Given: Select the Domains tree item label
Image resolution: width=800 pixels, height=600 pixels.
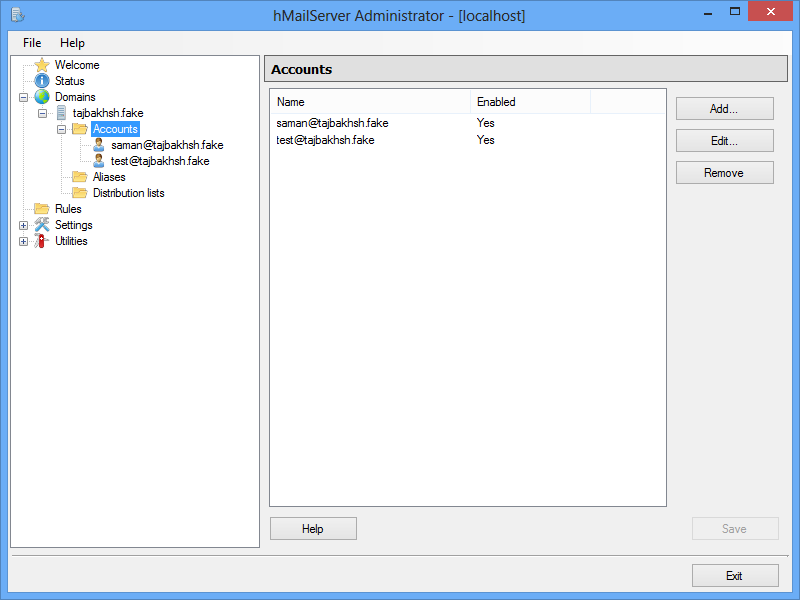Looking at the screenshot, I should click(75, 97).
